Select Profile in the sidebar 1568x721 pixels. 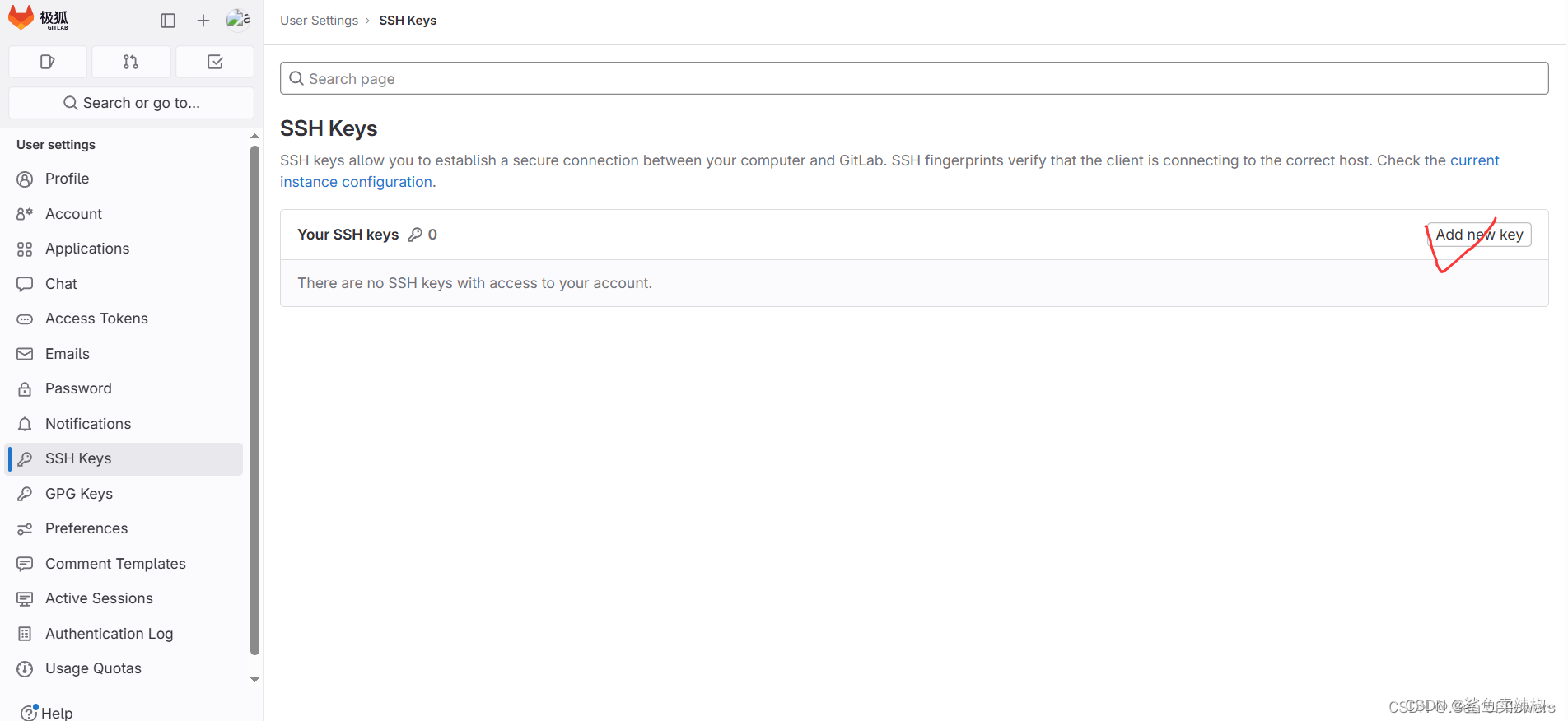pyautogui.click(x=67, y=179)
